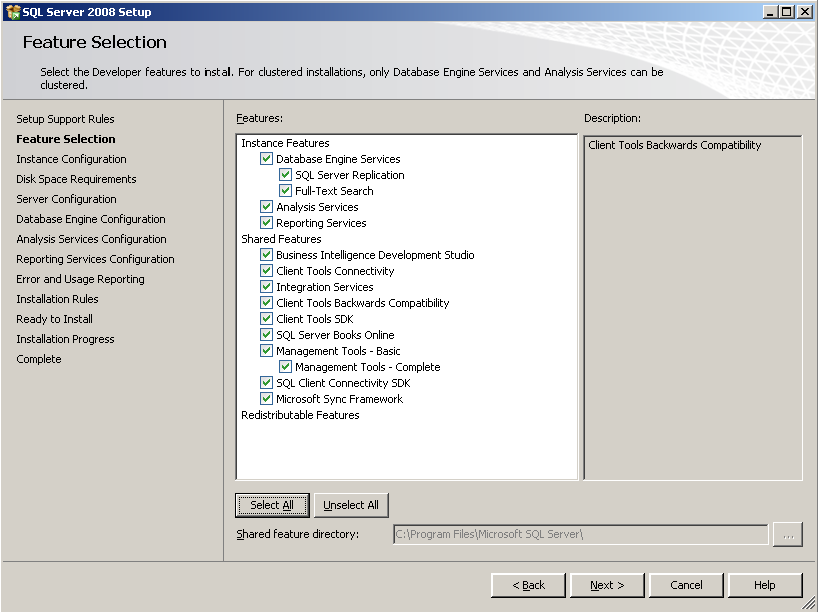This screenshot has height=612, width=818.
Task: Click the Installation Progress step
Action: click(x=65, y=339)
